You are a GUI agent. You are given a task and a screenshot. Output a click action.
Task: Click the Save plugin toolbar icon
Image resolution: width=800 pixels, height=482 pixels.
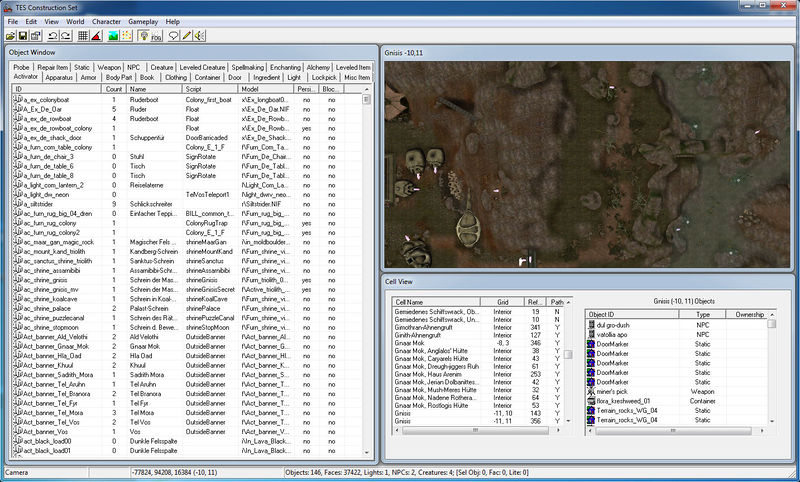coord(23,36)
